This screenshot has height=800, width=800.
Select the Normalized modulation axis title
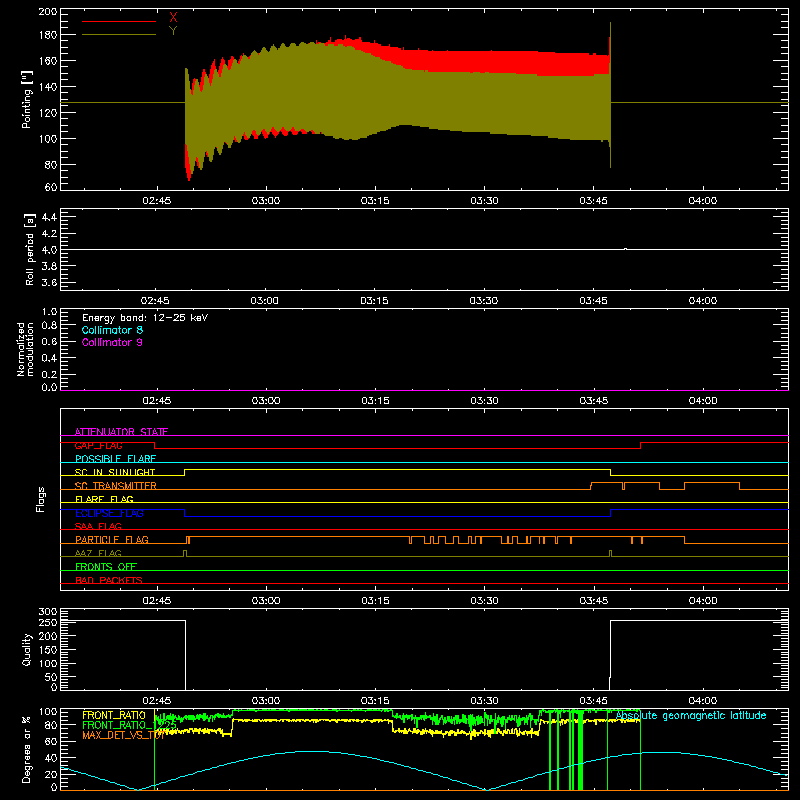point(25,349)
